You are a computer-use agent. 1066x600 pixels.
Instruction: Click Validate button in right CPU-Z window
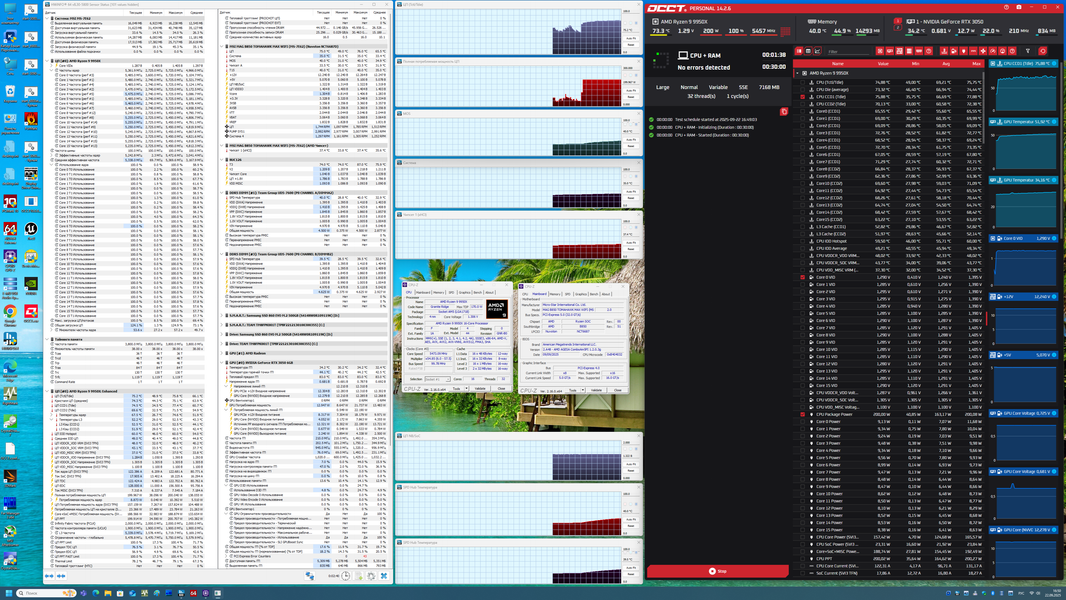coord(596,390)
